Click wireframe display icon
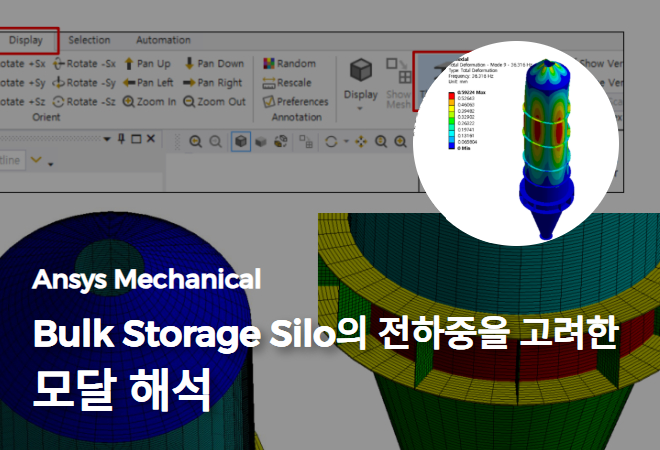Viewport: 660px width, 450px height. [281, 141]
